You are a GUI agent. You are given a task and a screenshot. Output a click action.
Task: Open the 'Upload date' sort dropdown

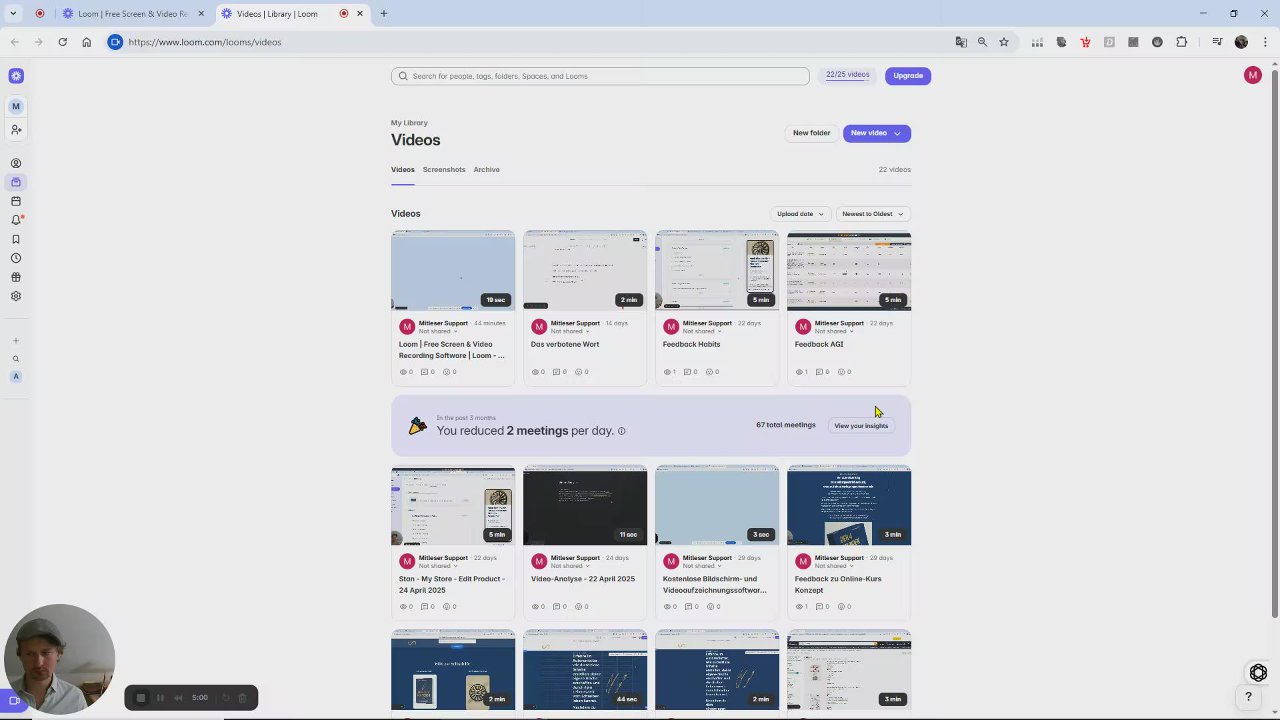click(x=800, y=214)
